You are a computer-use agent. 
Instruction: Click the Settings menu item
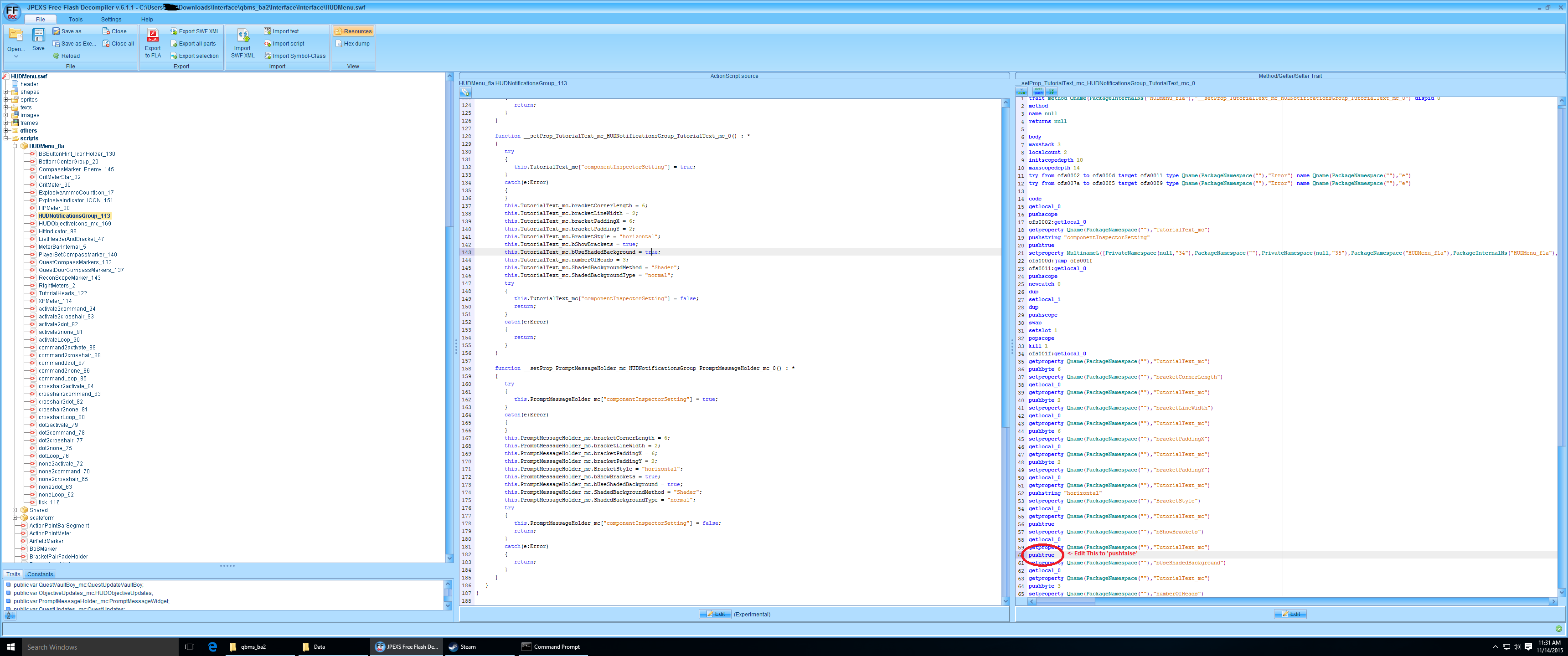[110, 18]
